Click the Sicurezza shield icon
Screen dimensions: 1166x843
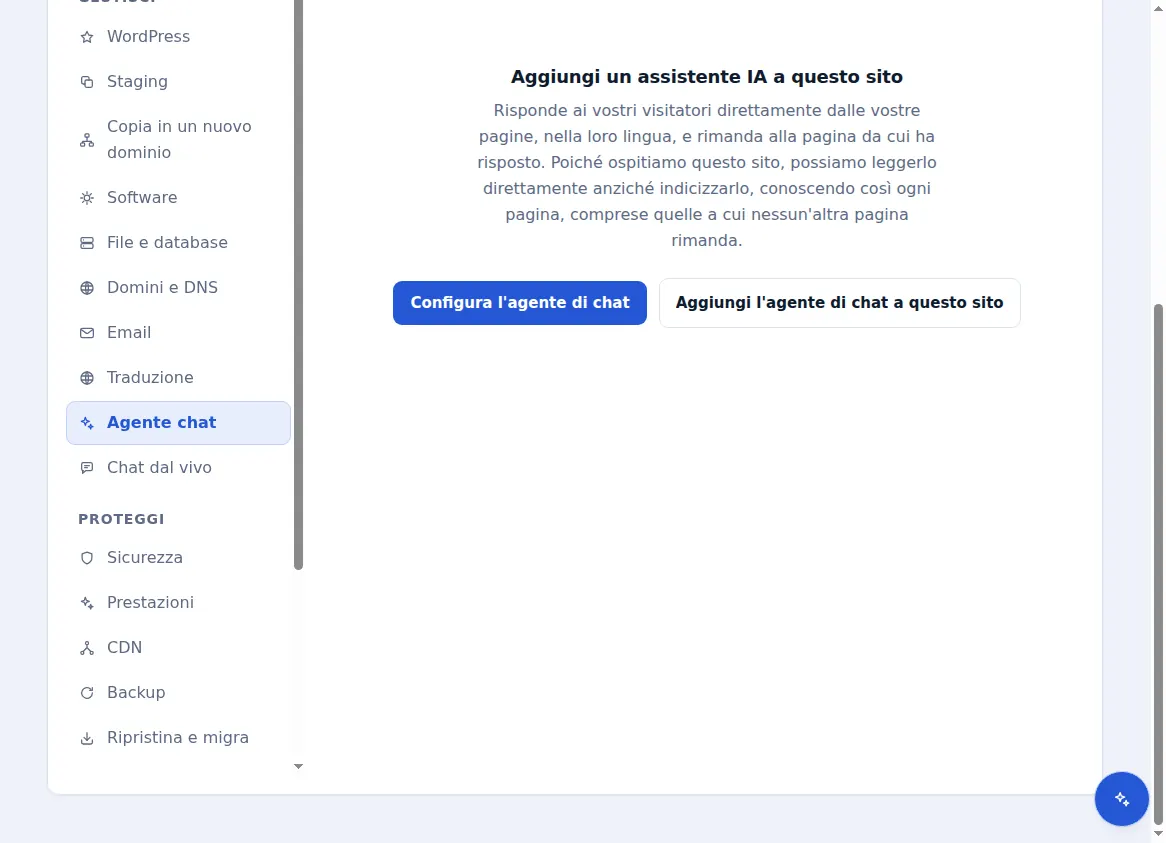coord(87,558)
